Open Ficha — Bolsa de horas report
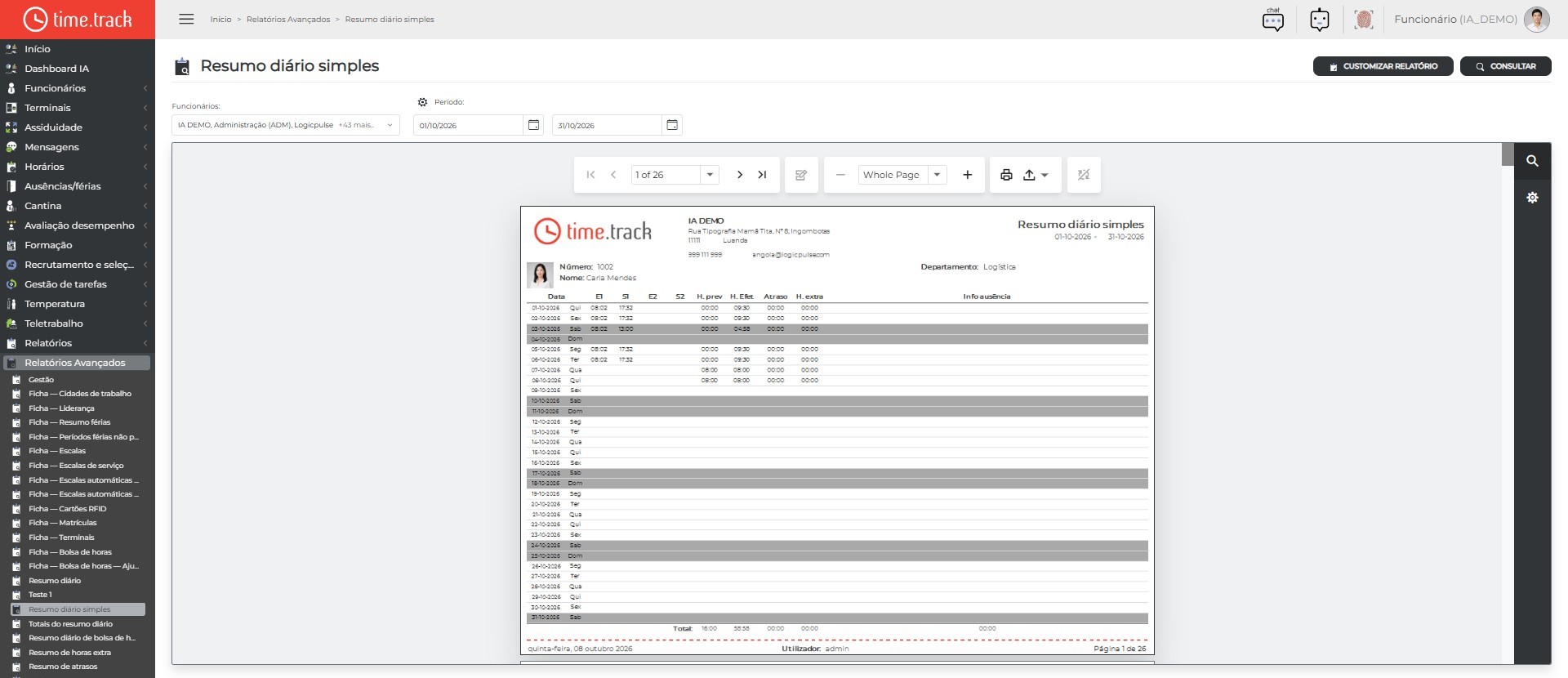This screenshot has width=1568, height=678. point(70,552)
